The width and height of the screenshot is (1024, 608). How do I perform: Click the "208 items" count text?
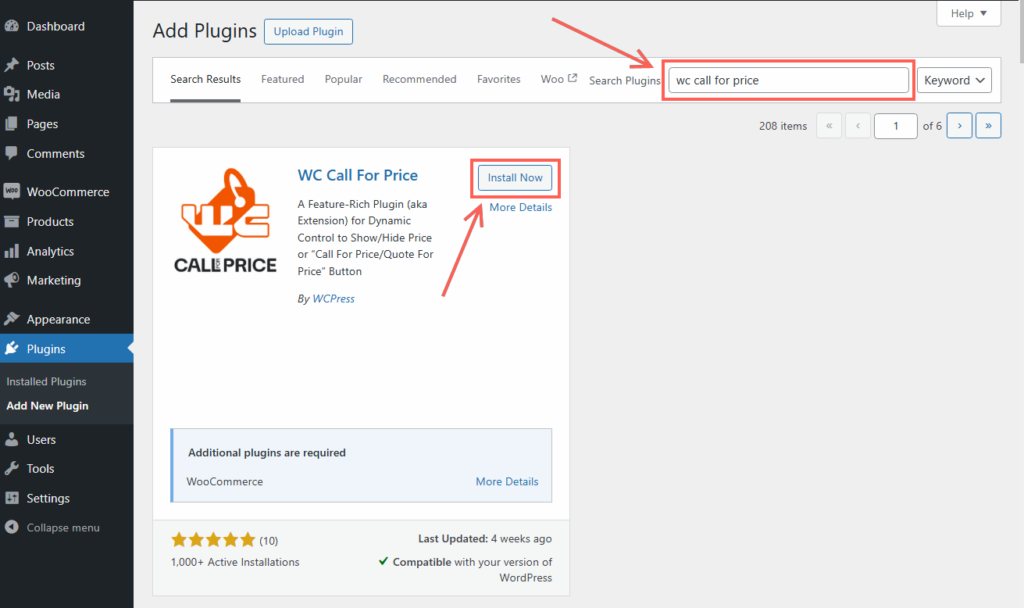pos(782,126)
